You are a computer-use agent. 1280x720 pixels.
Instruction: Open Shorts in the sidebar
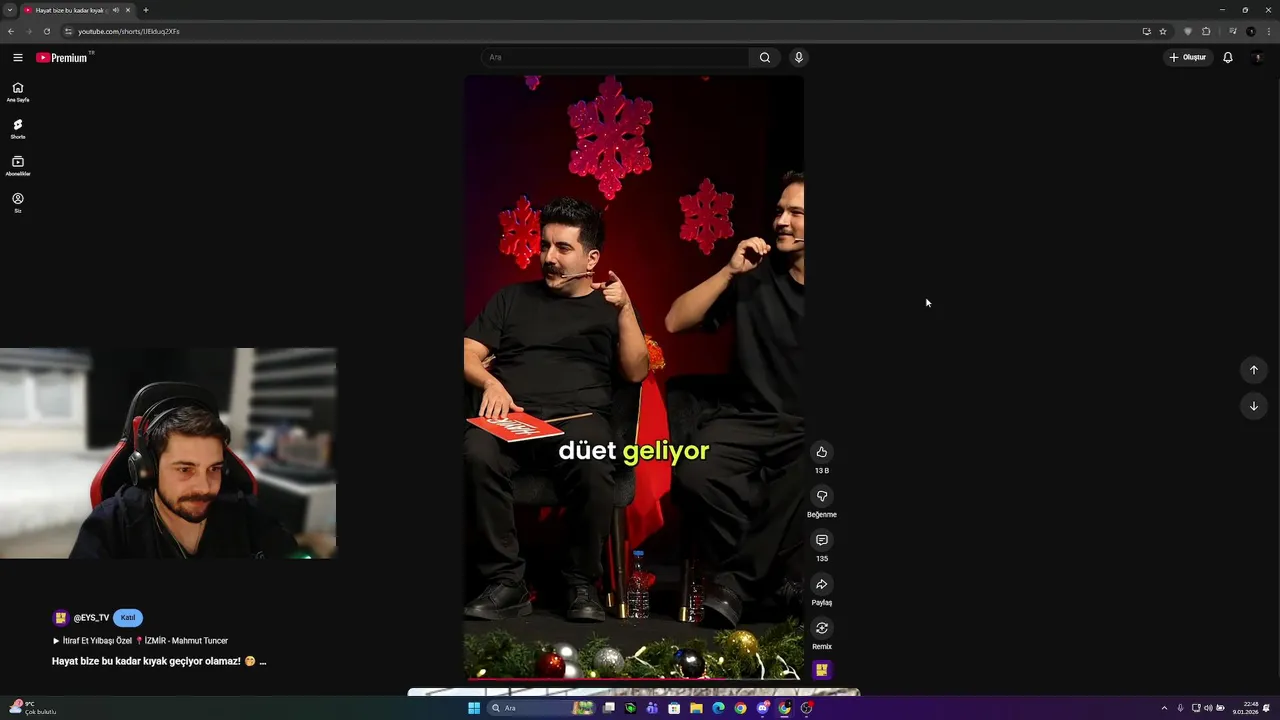pos(18,129)
